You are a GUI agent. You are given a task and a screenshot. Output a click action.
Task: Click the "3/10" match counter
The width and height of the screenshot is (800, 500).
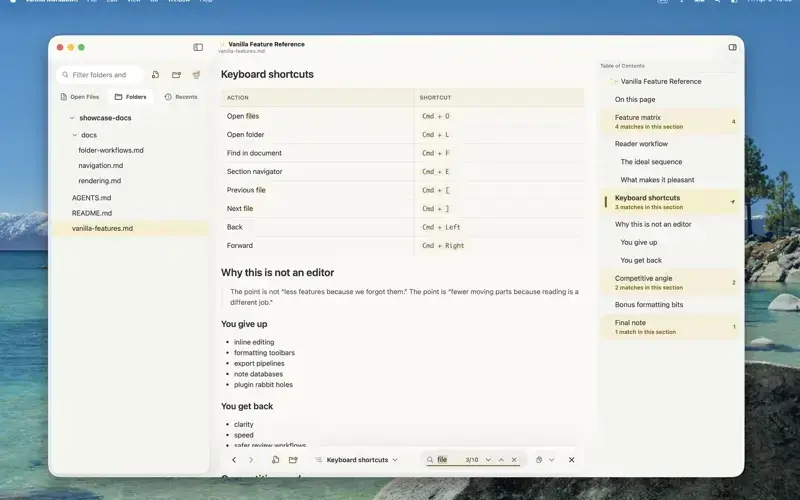click(x=472, y=460)
